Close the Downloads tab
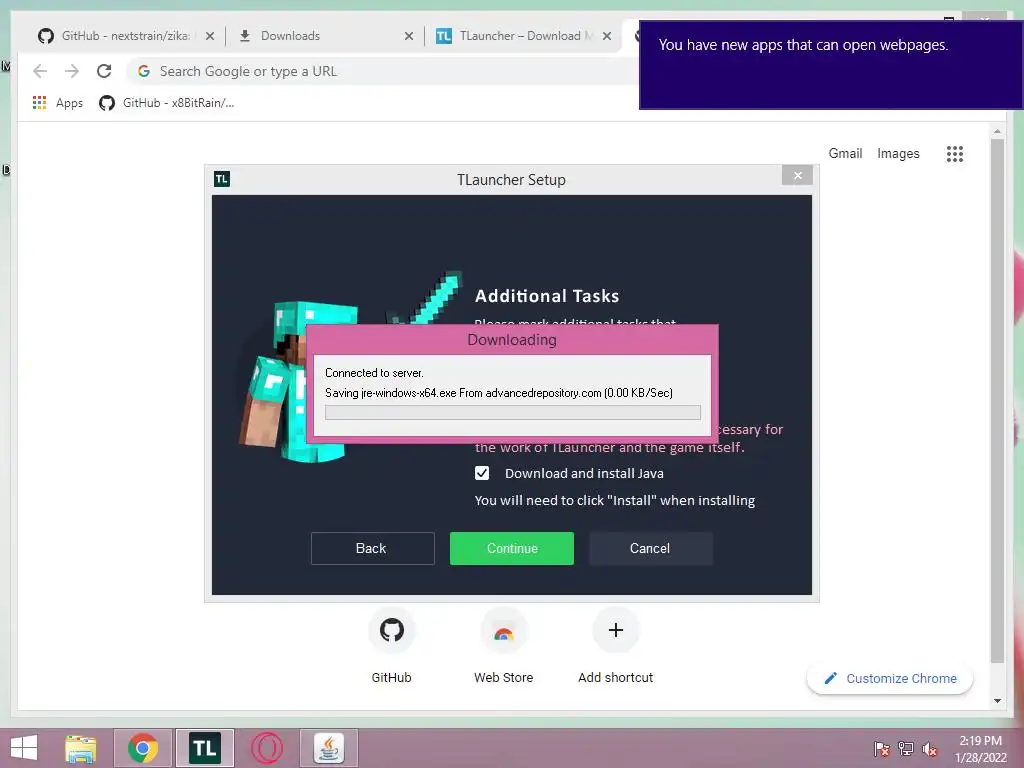This screenshot has width=1024, height=768. [x=409, y=36]
